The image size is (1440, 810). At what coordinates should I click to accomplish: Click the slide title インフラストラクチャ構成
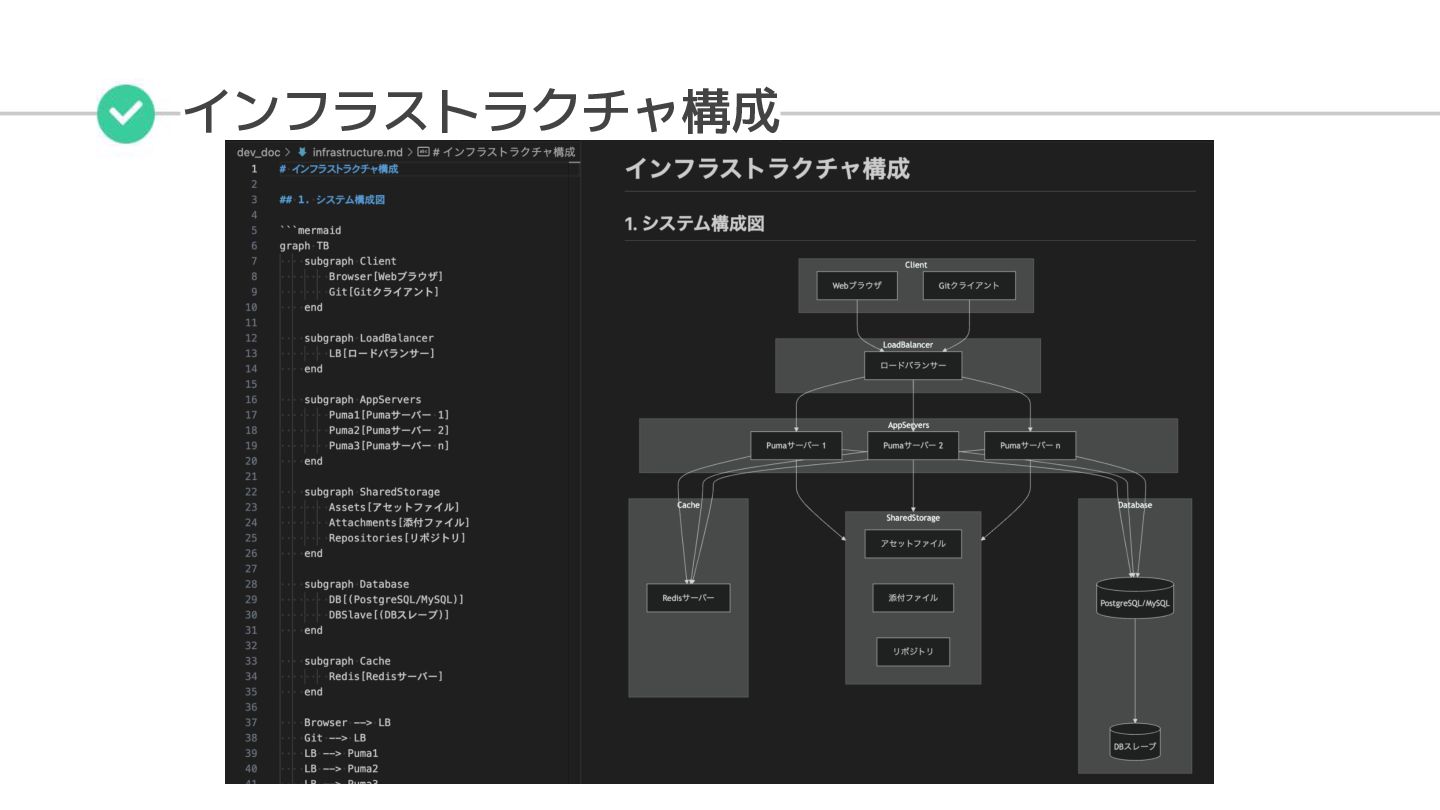482,112
